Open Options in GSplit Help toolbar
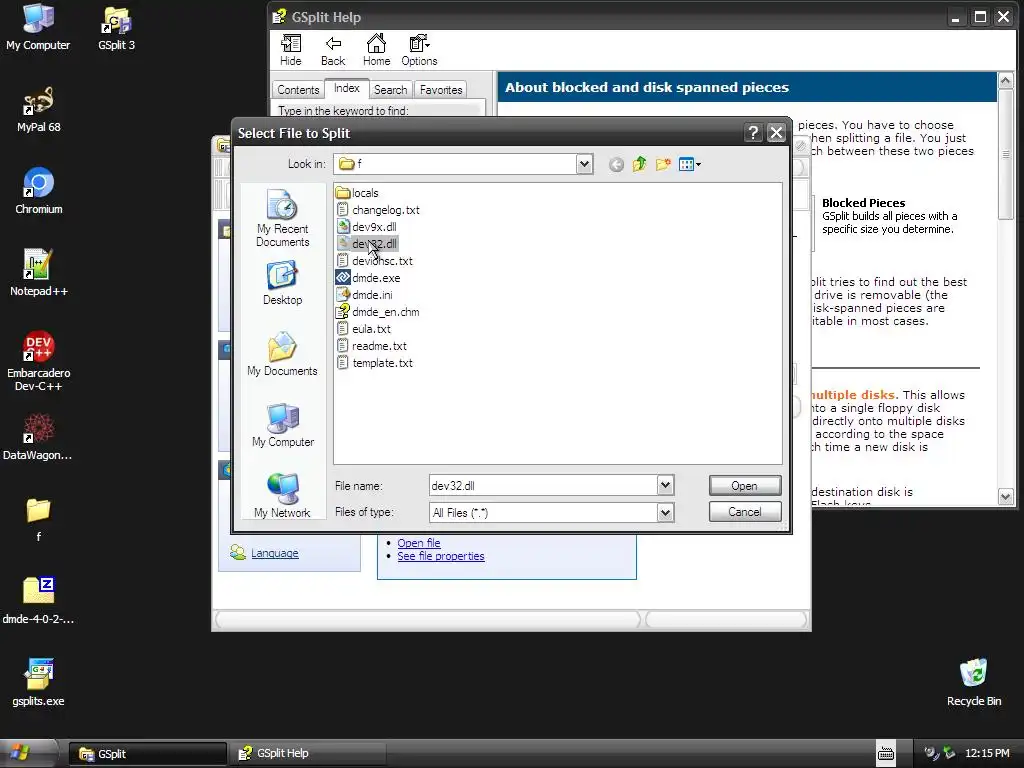The width and height of the screenshot is (1024, 768). click(x=419, y=50)
